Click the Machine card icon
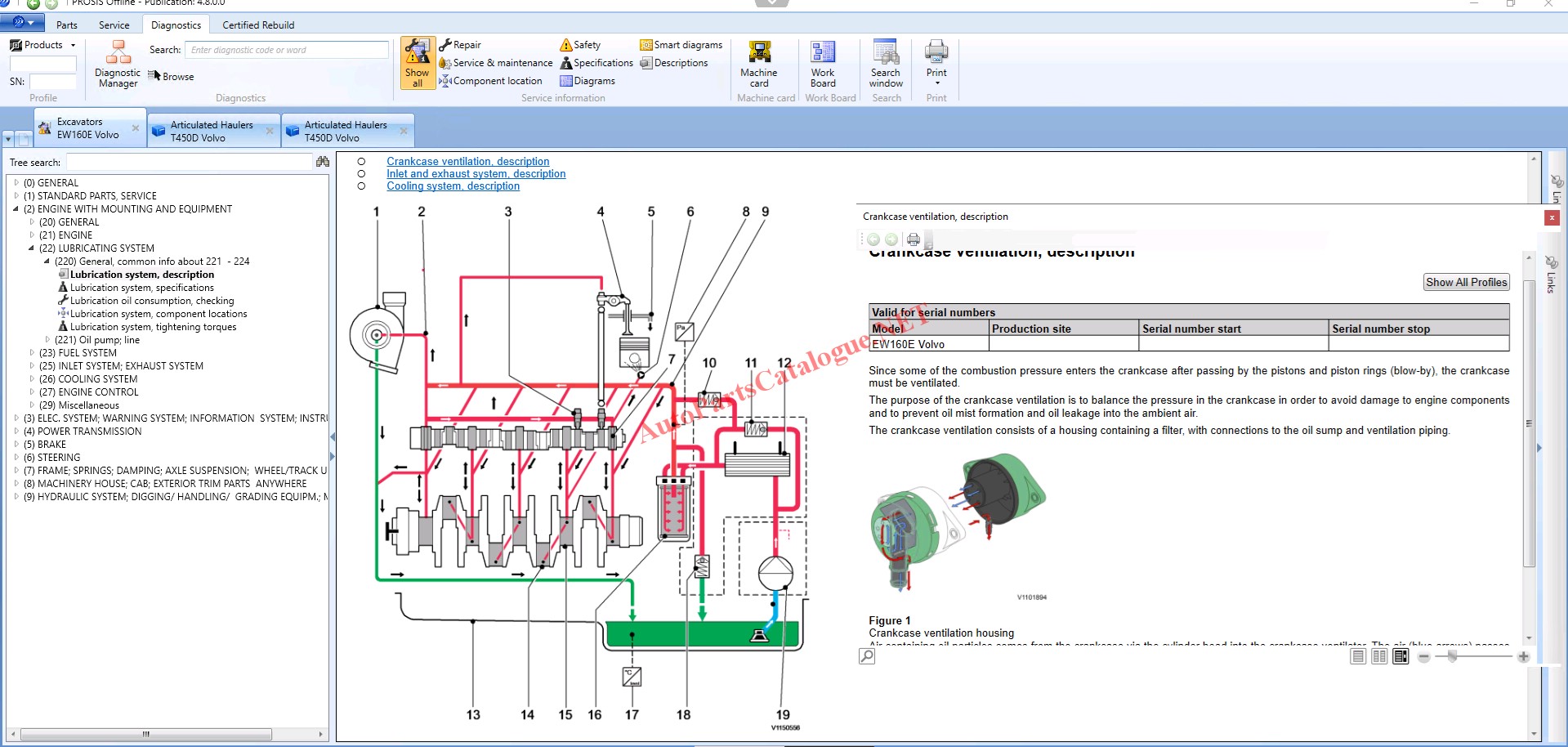Screen dimensions: 1568x747 (x=759, y=63)
